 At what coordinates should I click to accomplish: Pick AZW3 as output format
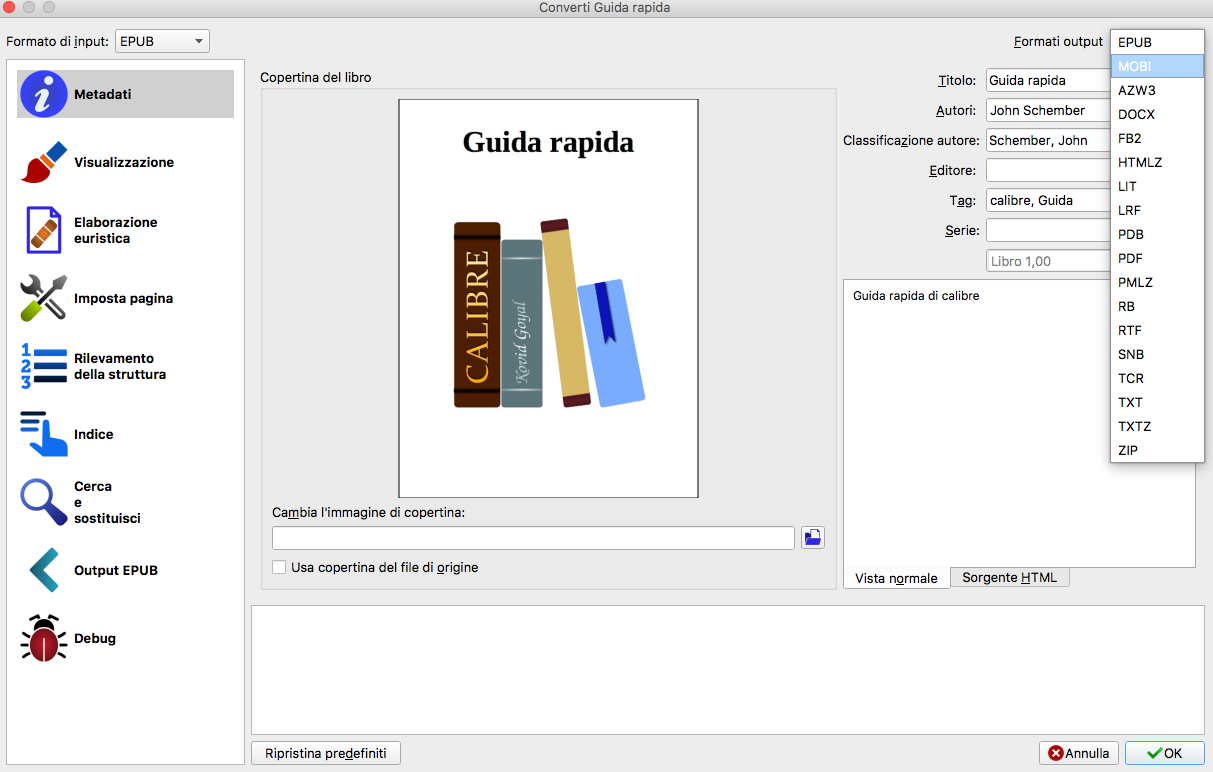[1156, 90]
